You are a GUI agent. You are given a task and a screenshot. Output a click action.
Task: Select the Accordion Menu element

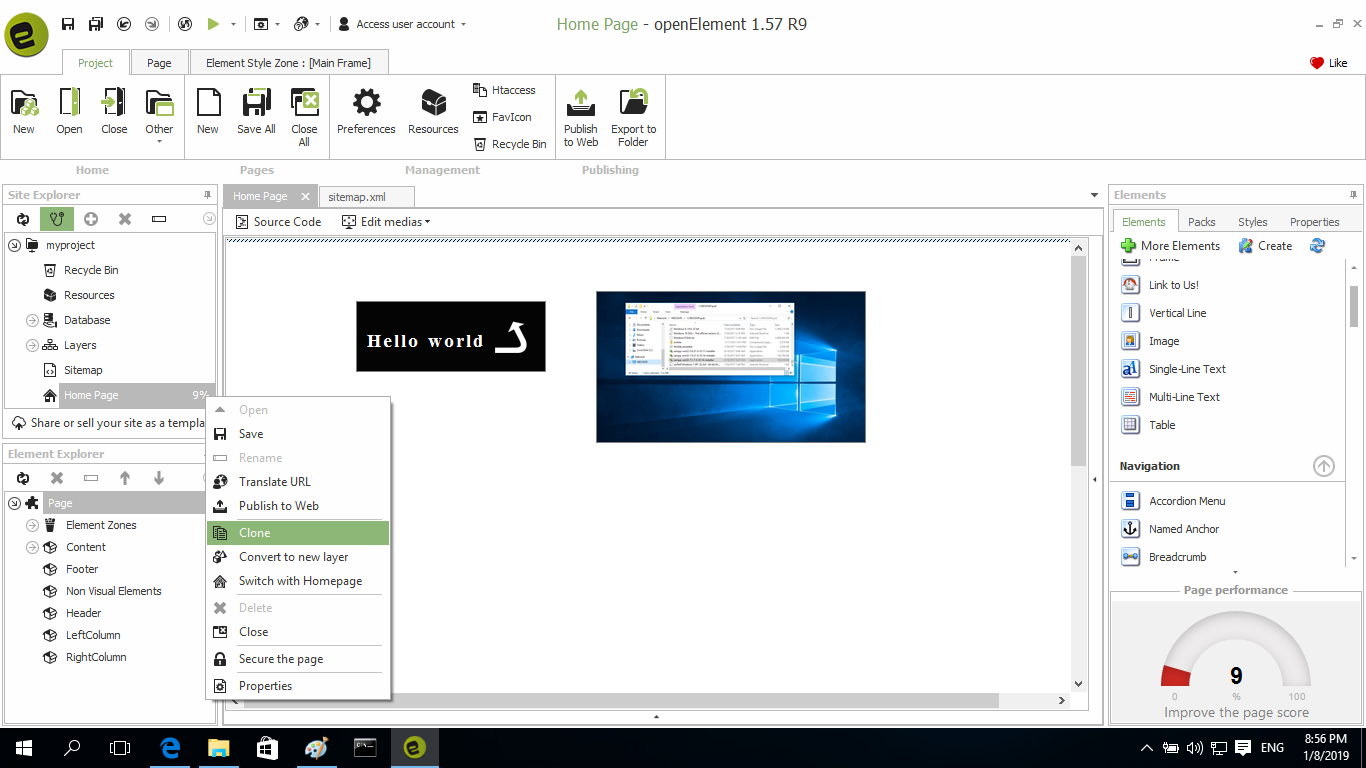coord(1186,501)
